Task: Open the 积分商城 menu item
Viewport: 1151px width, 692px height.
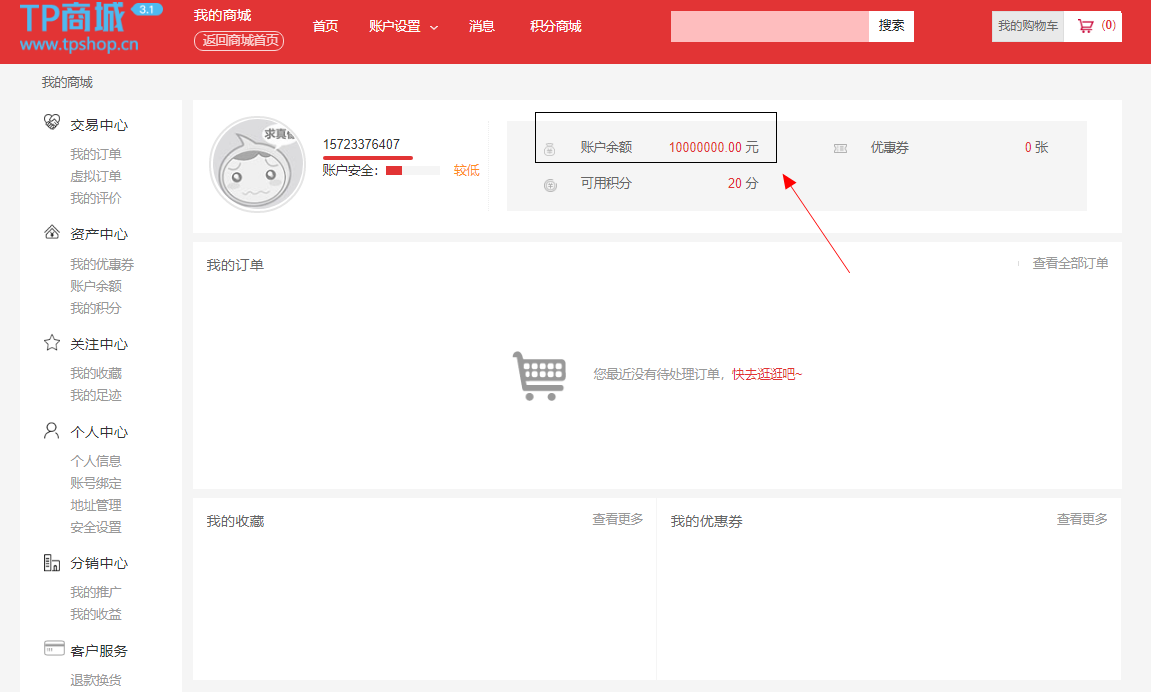Action: [555, 27]
